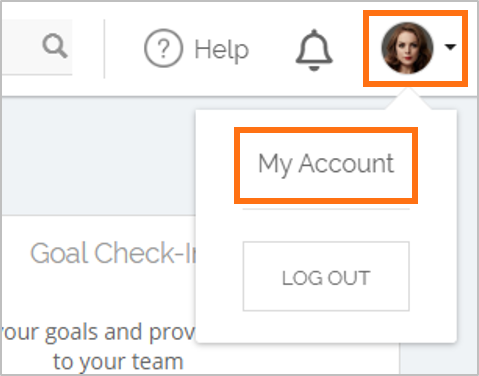This screenshot has width=479, height=376.
Task: Click the Help text label
Action: [222, 50]
